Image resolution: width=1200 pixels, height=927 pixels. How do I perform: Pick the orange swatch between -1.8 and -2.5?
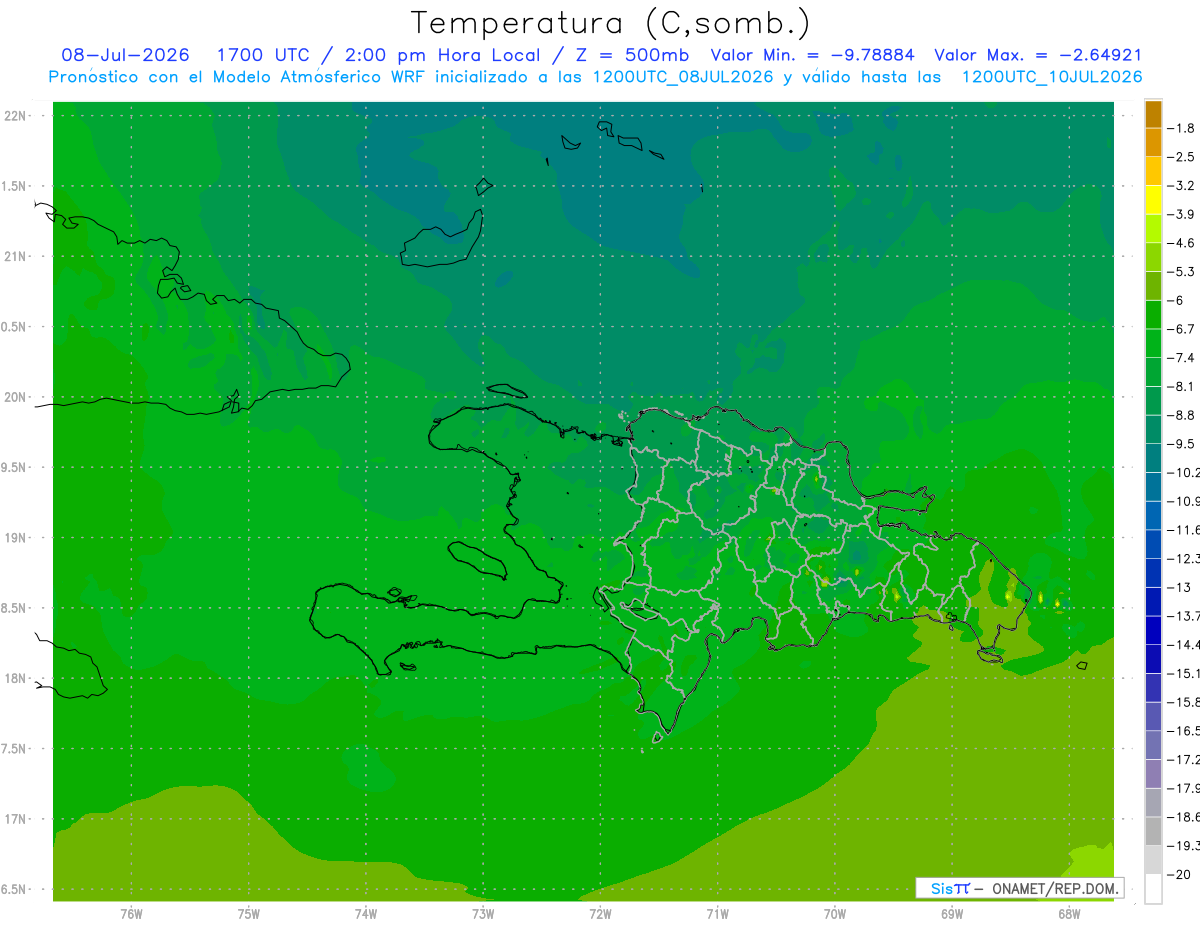1153,143
